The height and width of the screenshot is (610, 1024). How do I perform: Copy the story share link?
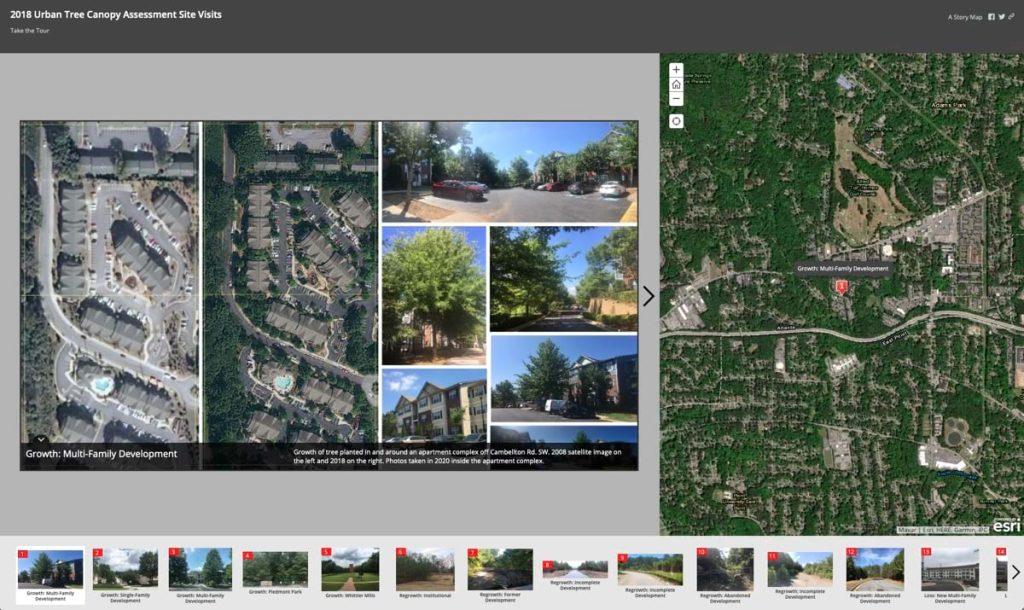click(x=1012, y=17)
